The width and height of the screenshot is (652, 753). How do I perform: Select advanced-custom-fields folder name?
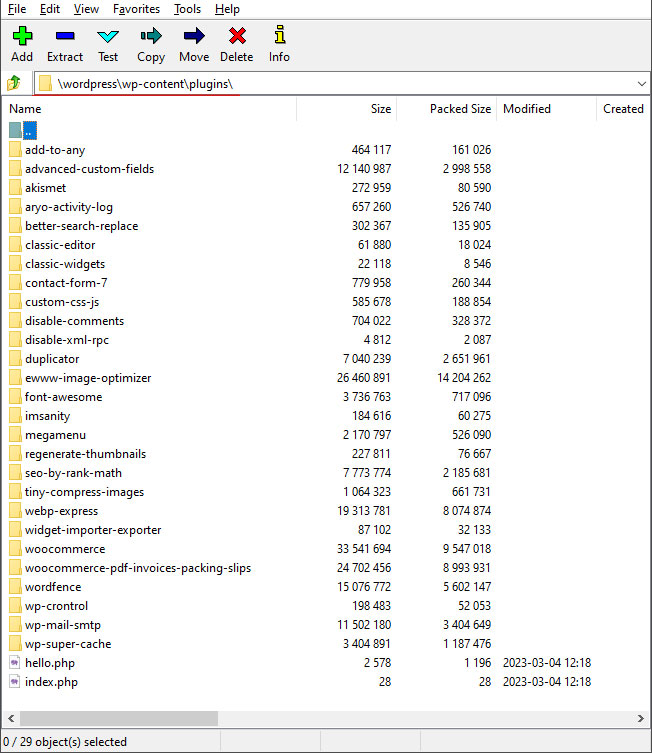click(90, 169)
